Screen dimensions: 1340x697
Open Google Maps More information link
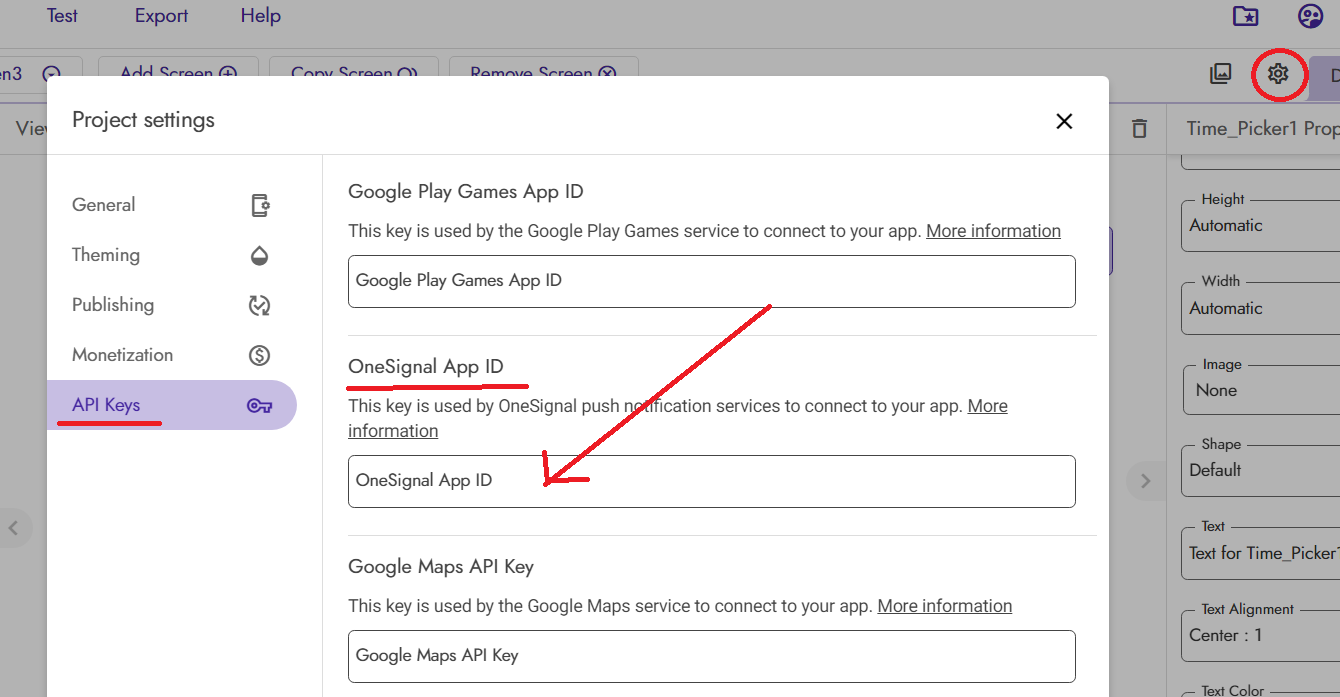click(944, 606)
